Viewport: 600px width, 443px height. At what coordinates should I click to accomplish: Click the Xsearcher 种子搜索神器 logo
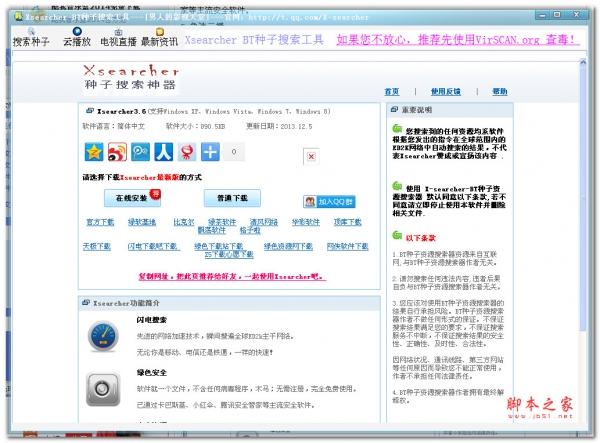click(x=131, y=78)
